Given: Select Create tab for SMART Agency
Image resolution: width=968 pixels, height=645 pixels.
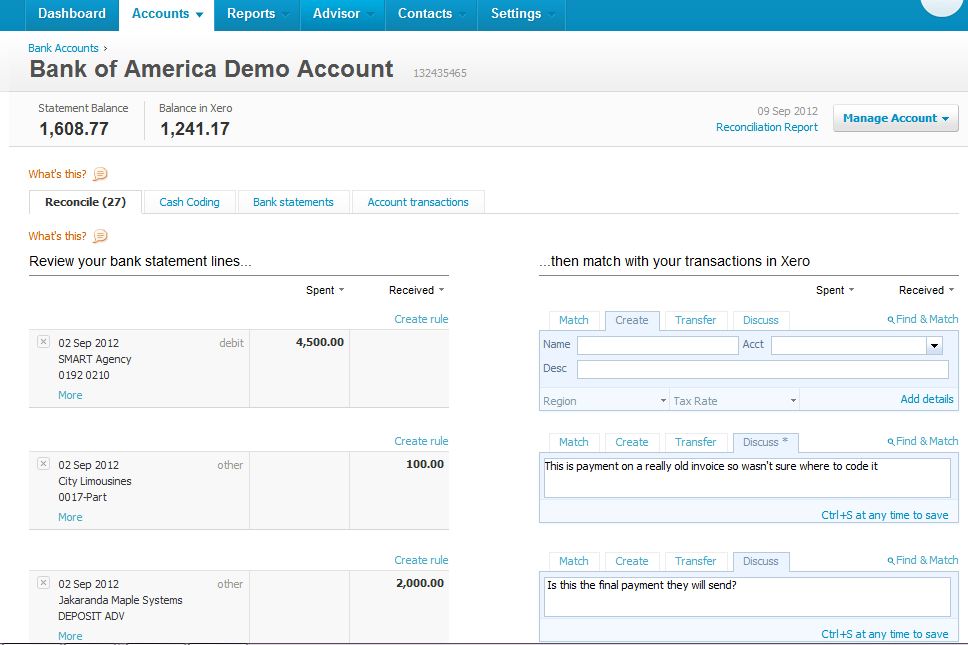Looking at the screenshot, I should [x=632, y=320].
